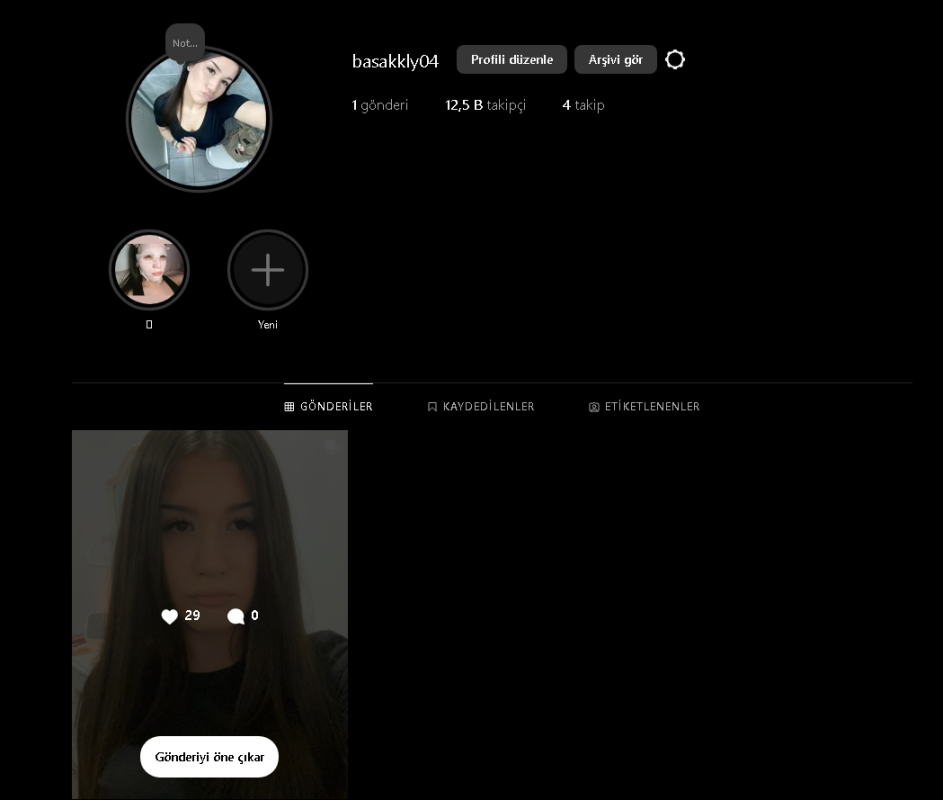
Task: Open the settings gear icon
Action: [675, 60]
